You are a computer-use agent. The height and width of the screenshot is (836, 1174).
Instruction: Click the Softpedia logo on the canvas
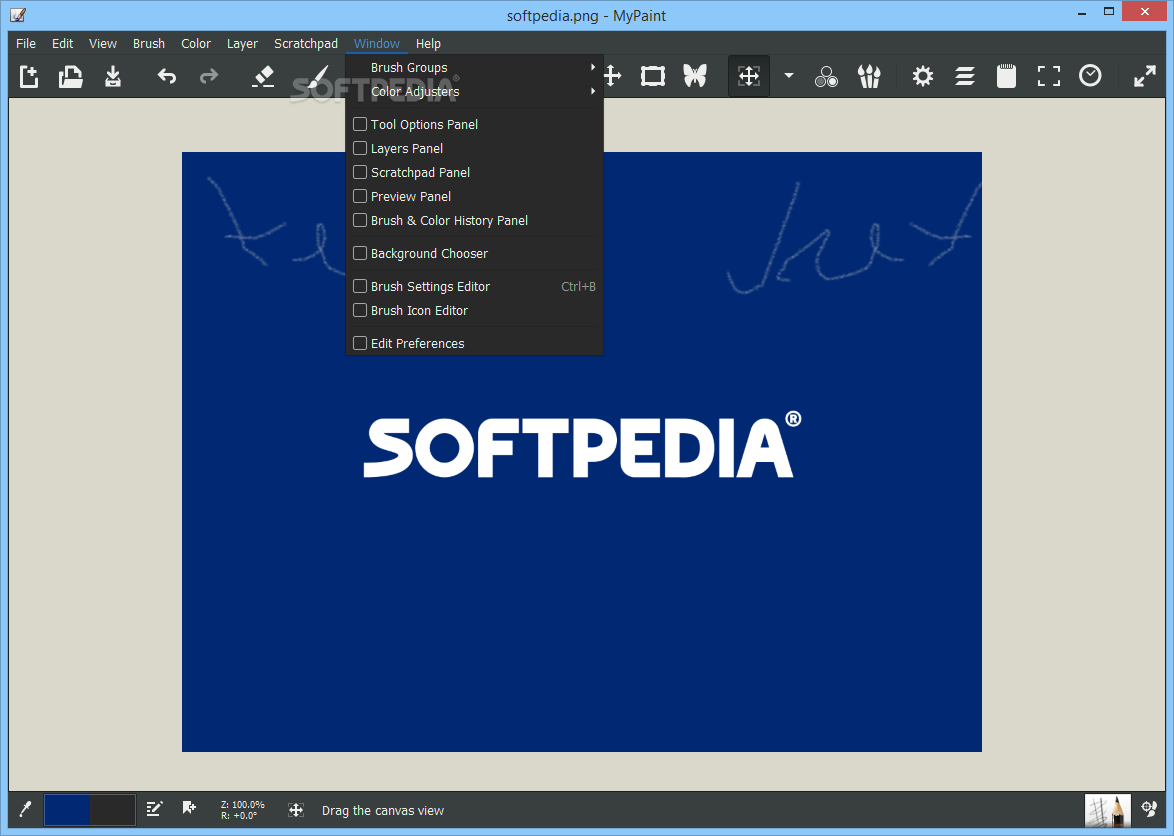pos(582,445)
